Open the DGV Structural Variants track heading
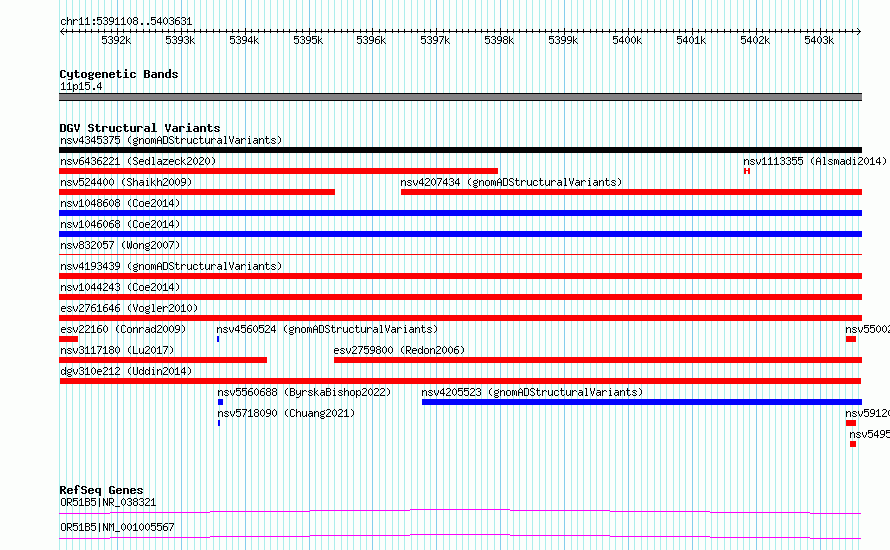Image resolution: width=890 pixels, height=550 pixels. coord(140,128)
